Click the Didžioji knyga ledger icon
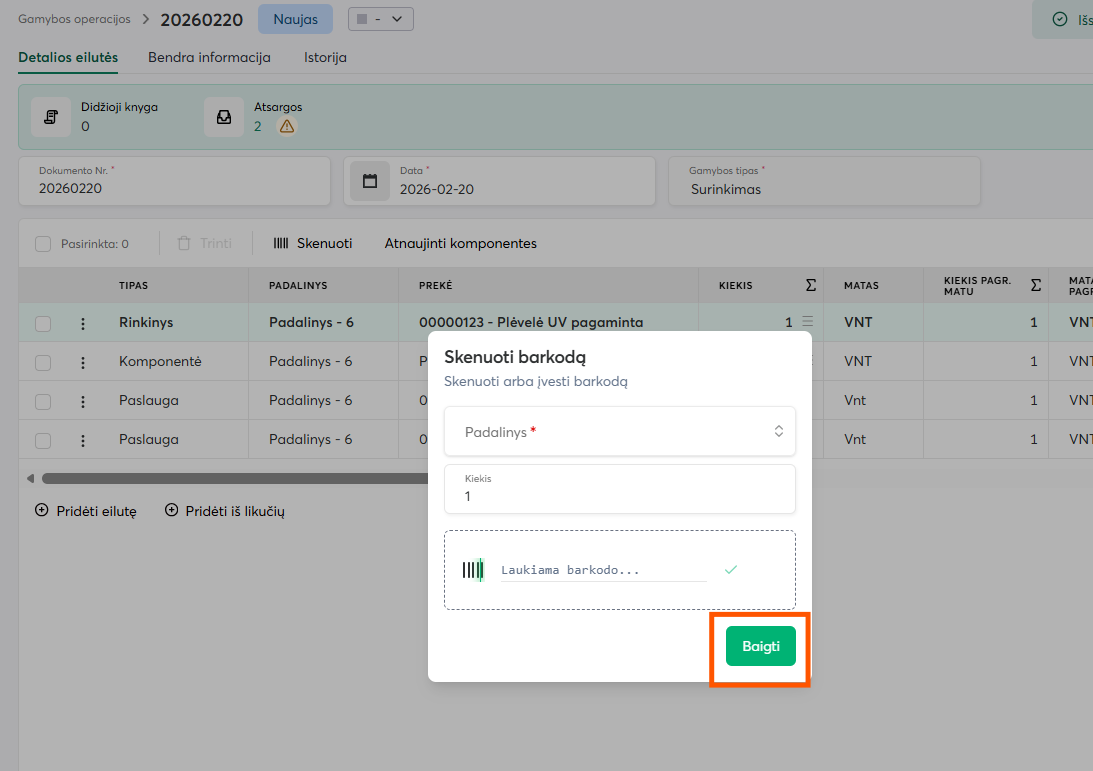The width and height of the screenshot is (1093, 771). click(x=50, y=117)
